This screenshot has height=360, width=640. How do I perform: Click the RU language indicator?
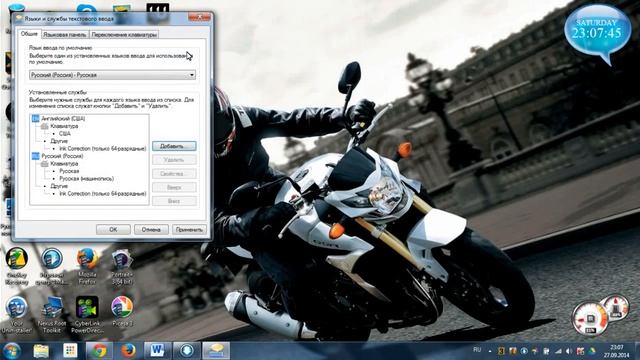tap(477, 350)
